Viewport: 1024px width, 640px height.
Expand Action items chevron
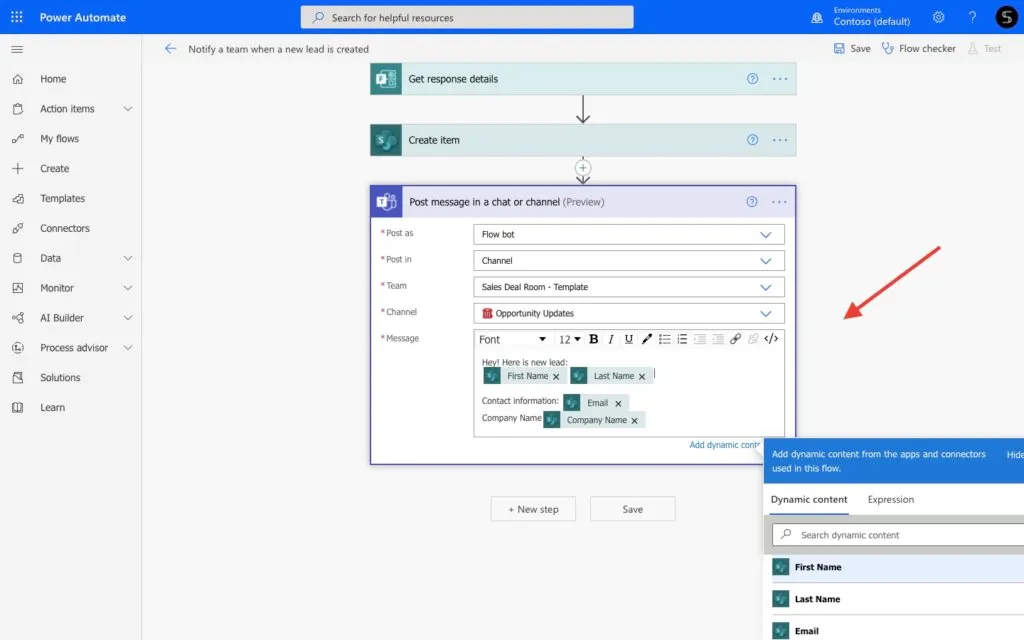click(x=128, y=109)
